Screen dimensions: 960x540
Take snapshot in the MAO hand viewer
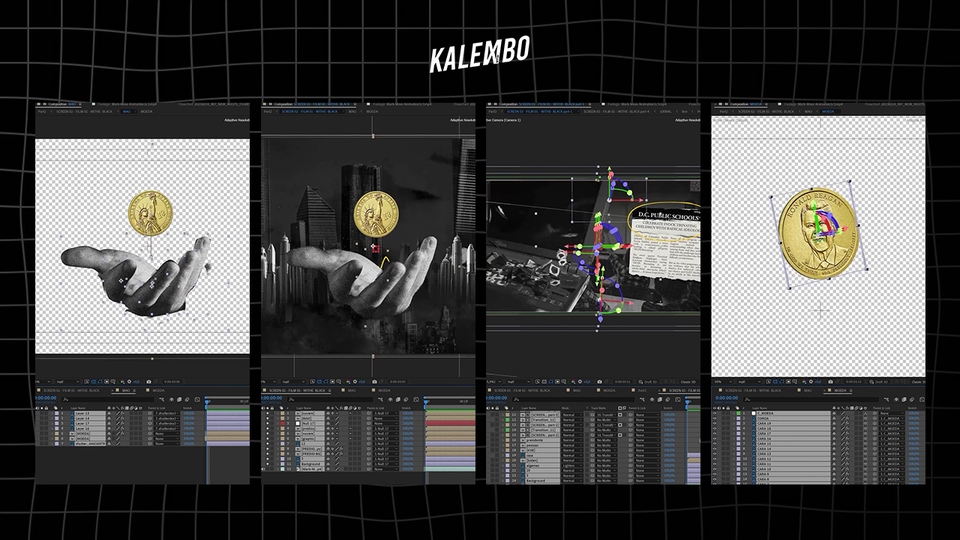click(149, 381)
